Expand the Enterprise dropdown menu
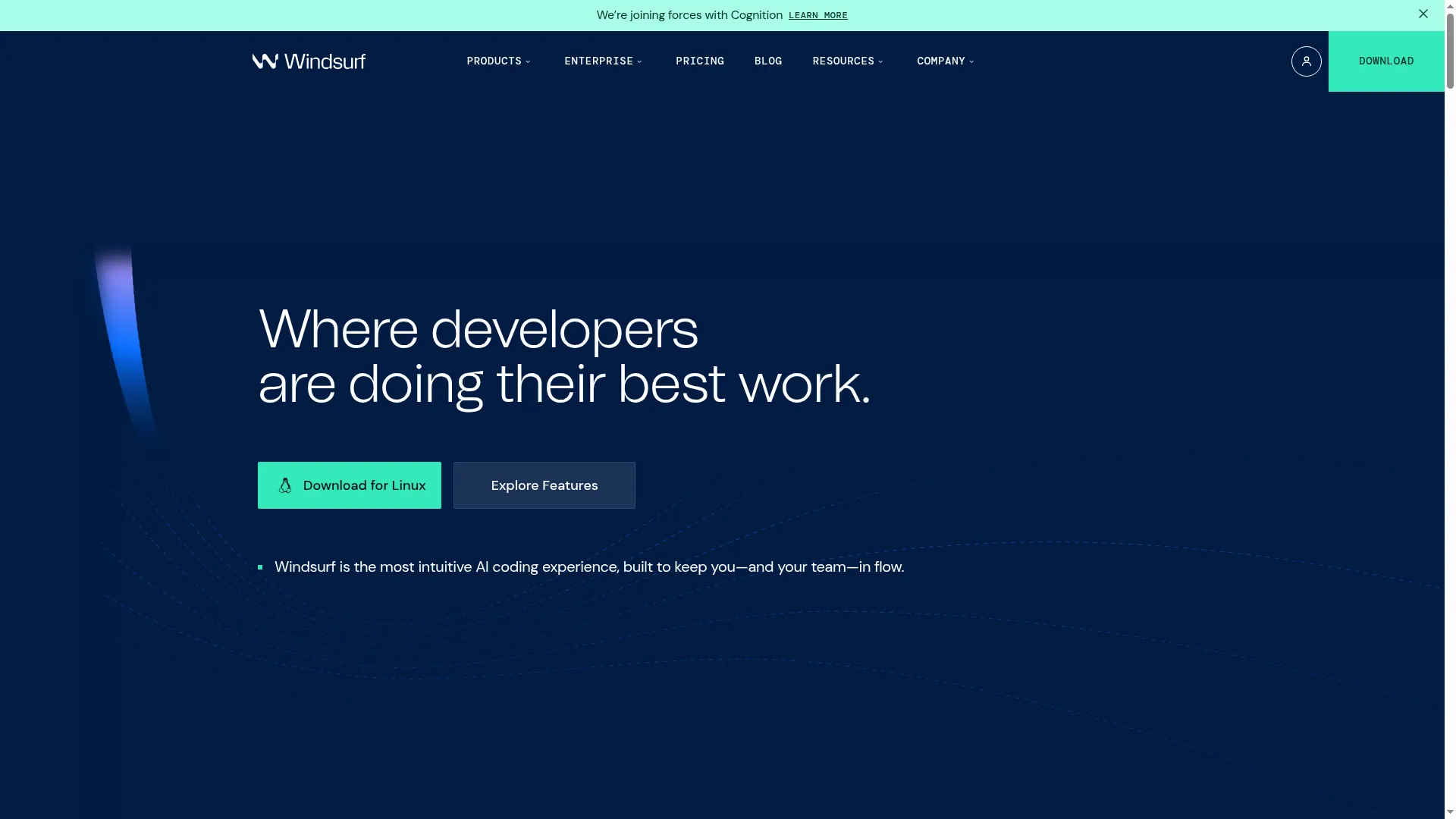The image size is (1456, 819). tap(603, 61)
